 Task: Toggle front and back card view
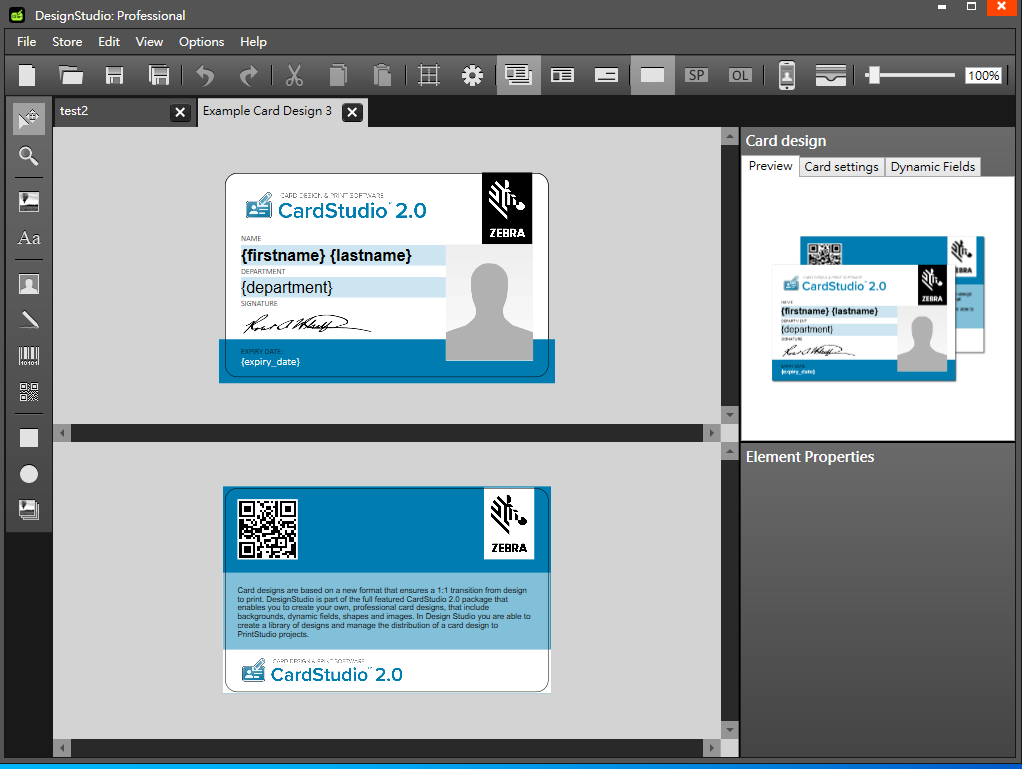point(518,76)
